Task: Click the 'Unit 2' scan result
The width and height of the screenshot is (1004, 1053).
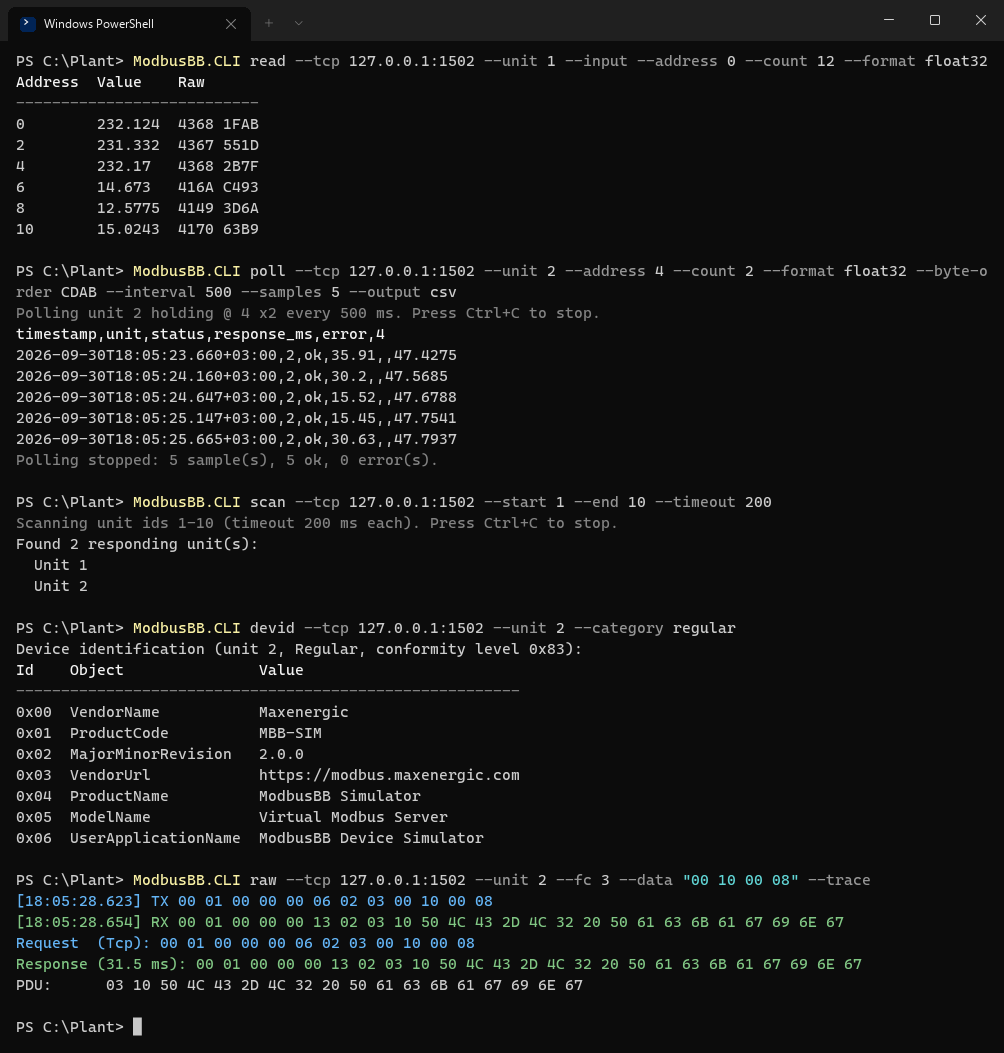Action: tap(60, 586)
